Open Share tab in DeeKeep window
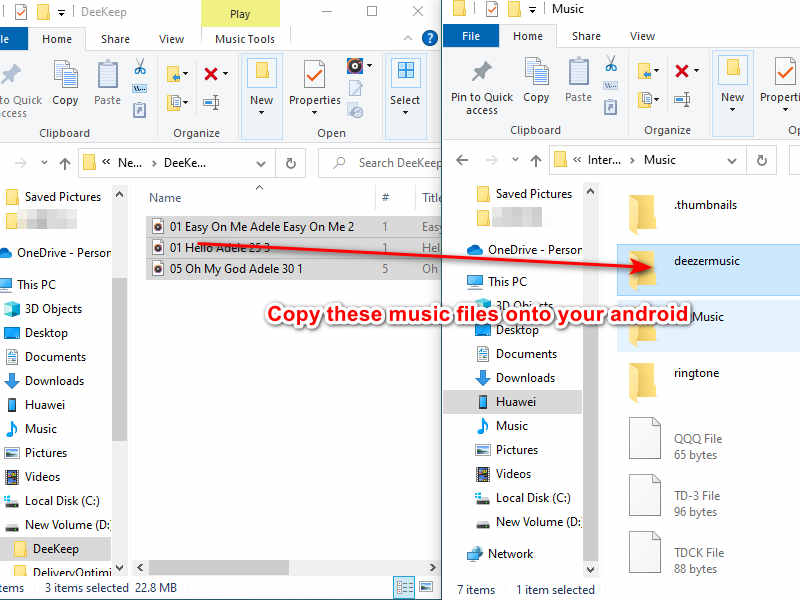800x600 pixels. tap(115, 39)
